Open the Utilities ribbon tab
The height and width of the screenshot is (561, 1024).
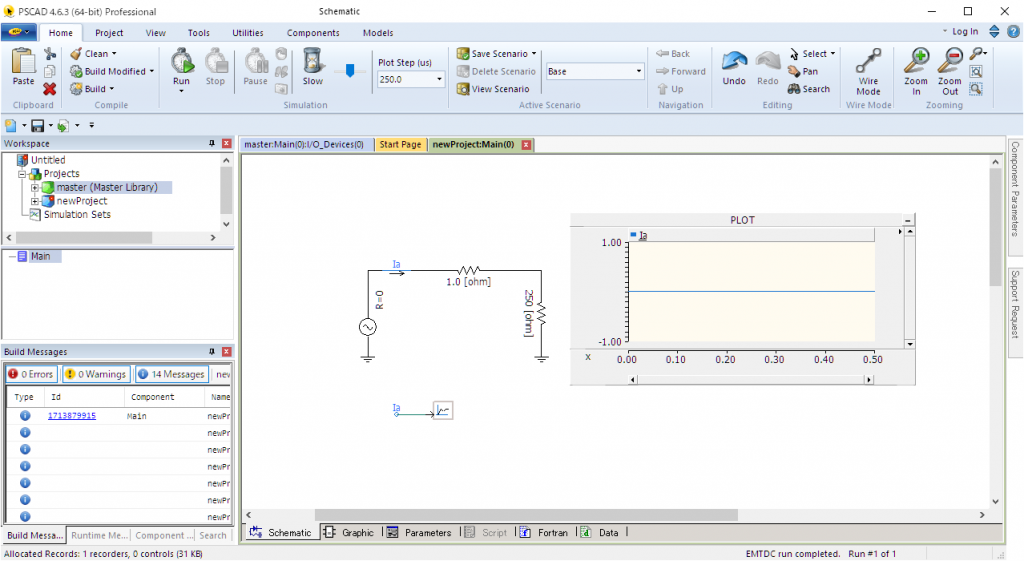(x=248, y=33)
